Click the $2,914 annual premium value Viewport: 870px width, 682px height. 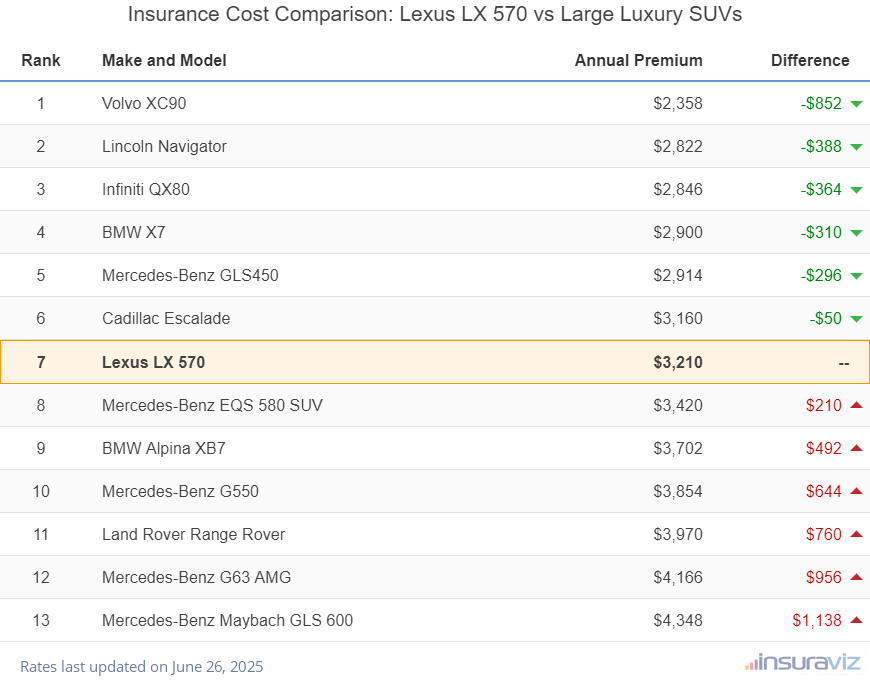(x=678, y=275)
